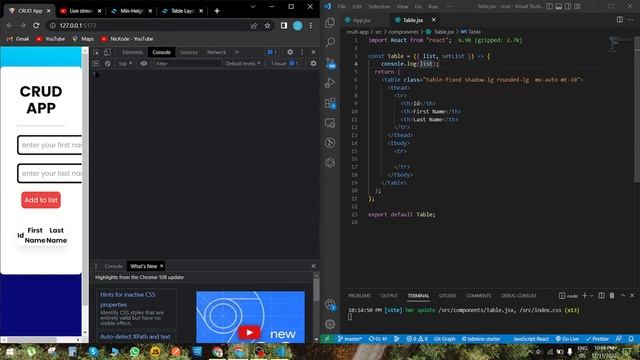
Task: Open the YouTube bookmark
Action: (x=51, y=39)
